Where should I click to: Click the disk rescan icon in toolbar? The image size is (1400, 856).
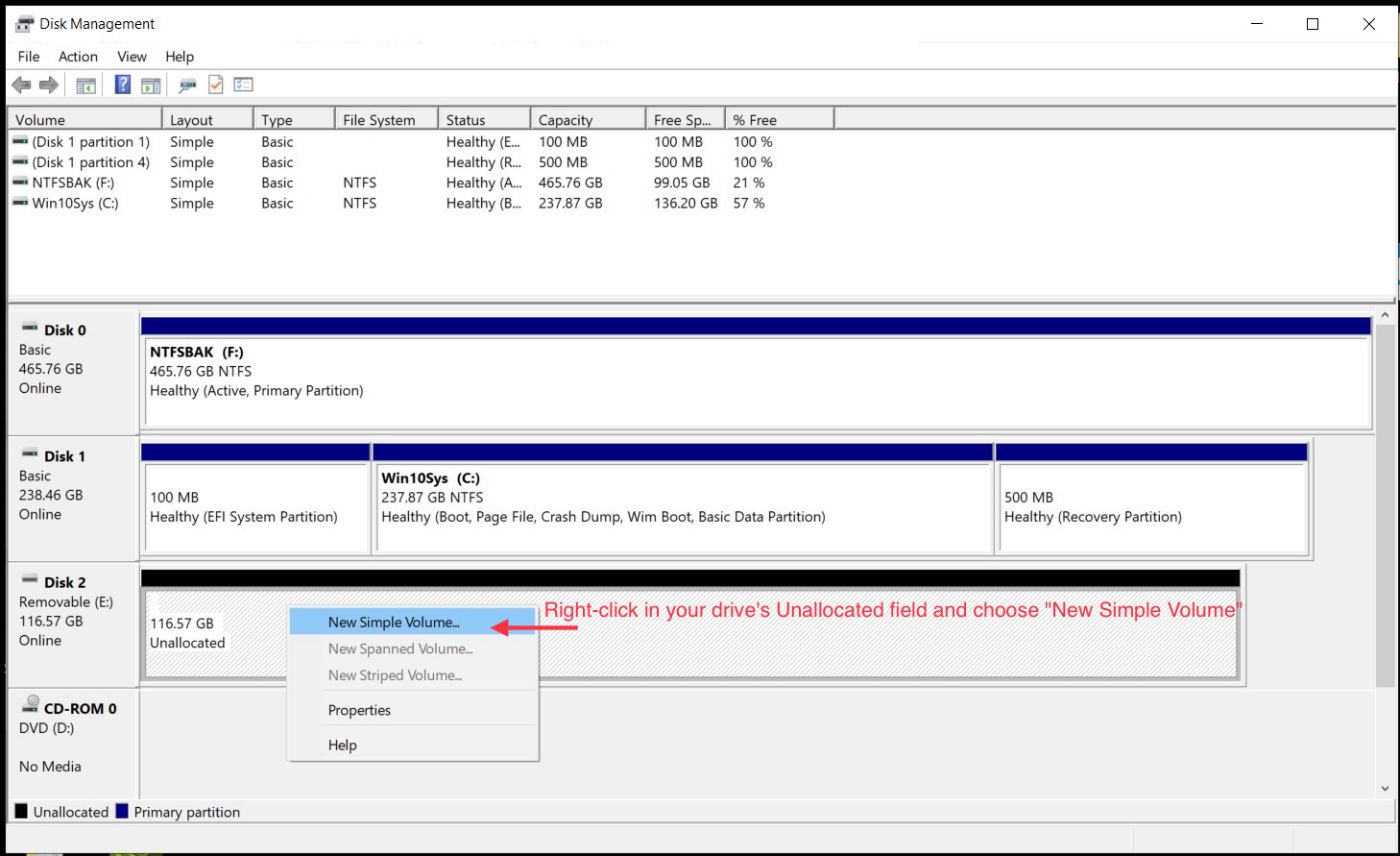(187, 85)
